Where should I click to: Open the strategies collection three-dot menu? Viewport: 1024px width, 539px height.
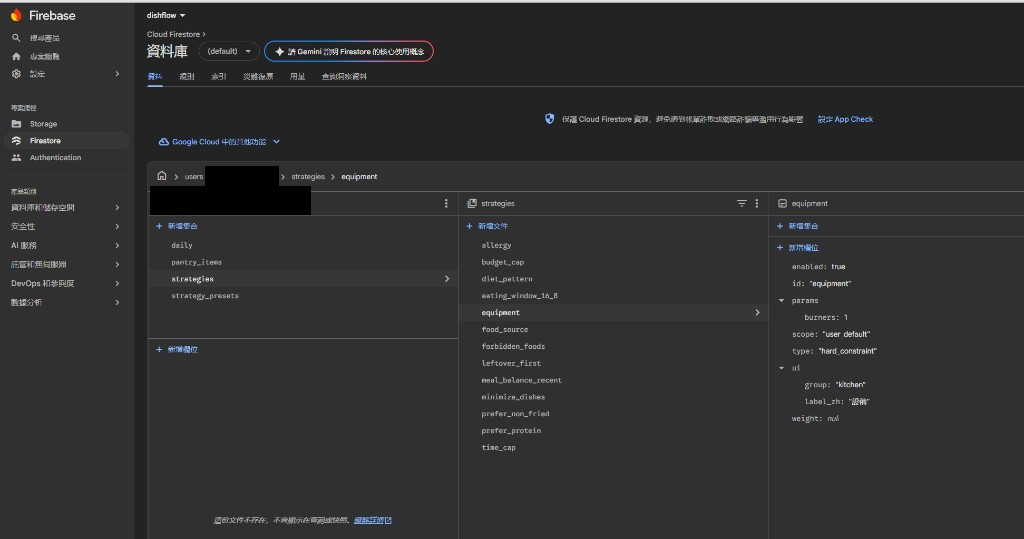click(x=757, y=203)
